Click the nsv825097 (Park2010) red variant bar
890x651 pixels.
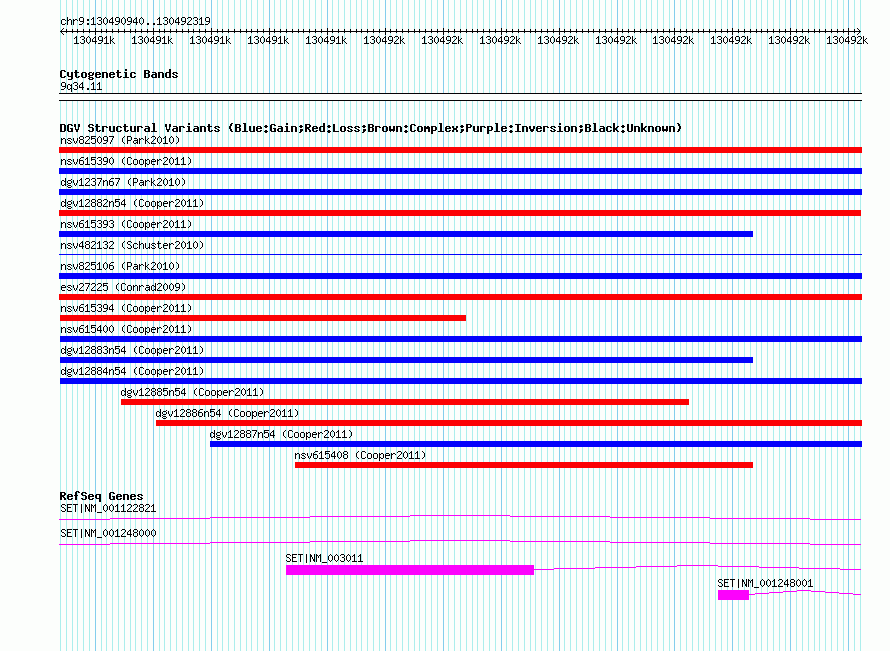[460, 150]
